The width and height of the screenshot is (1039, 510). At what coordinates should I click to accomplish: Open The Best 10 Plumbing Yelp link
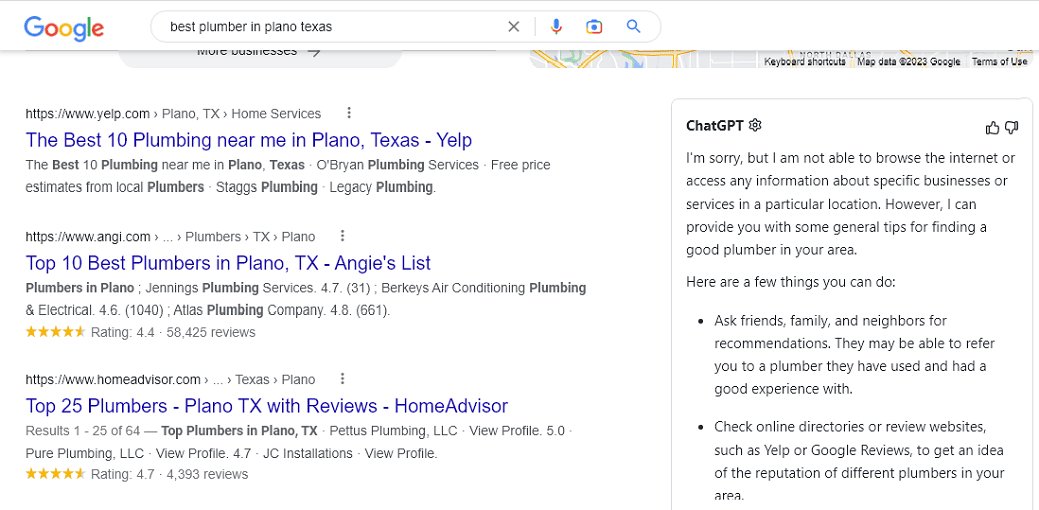(248, 140)
